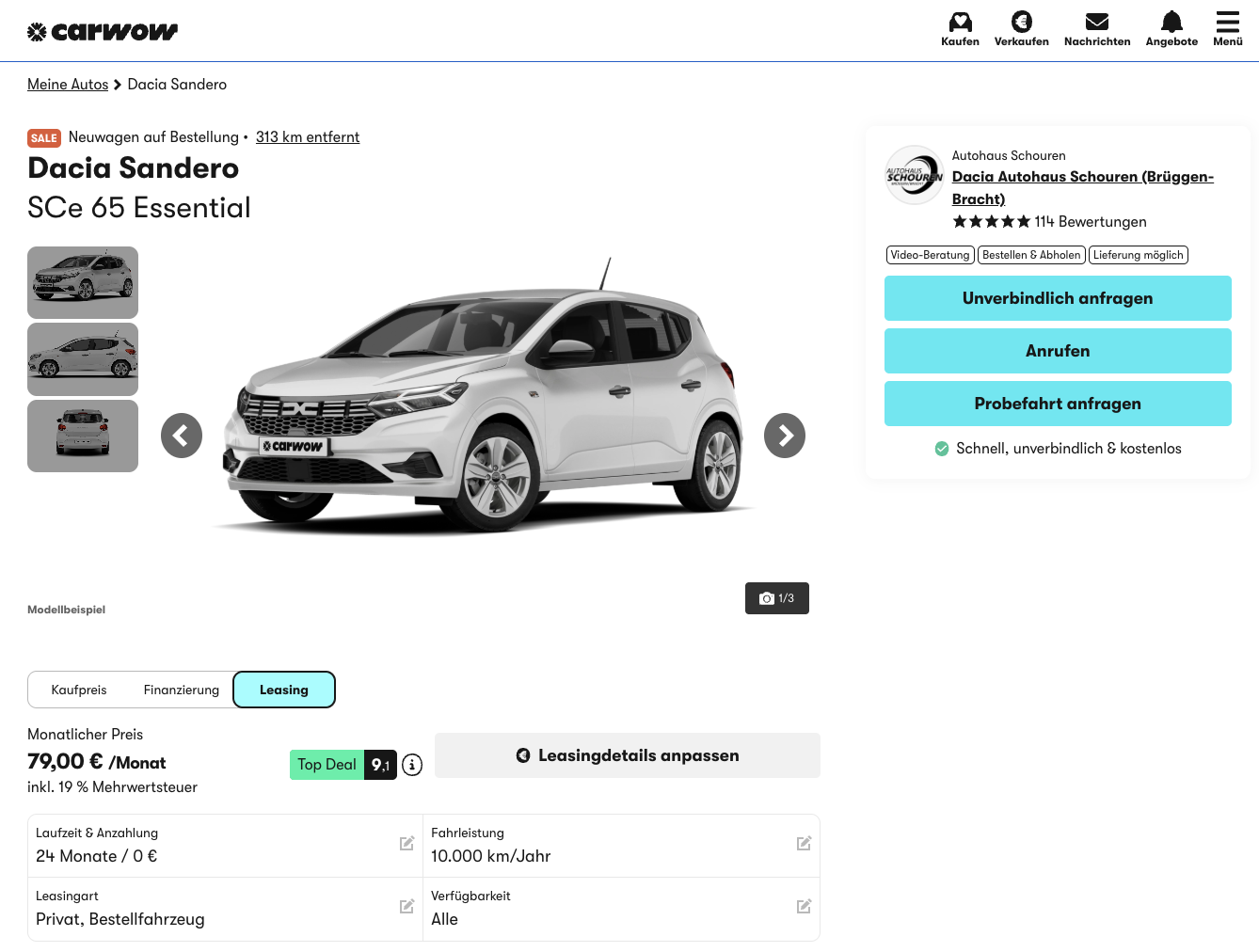Click the Top Deal info icon
The image size is (1259, 952).
412,765
